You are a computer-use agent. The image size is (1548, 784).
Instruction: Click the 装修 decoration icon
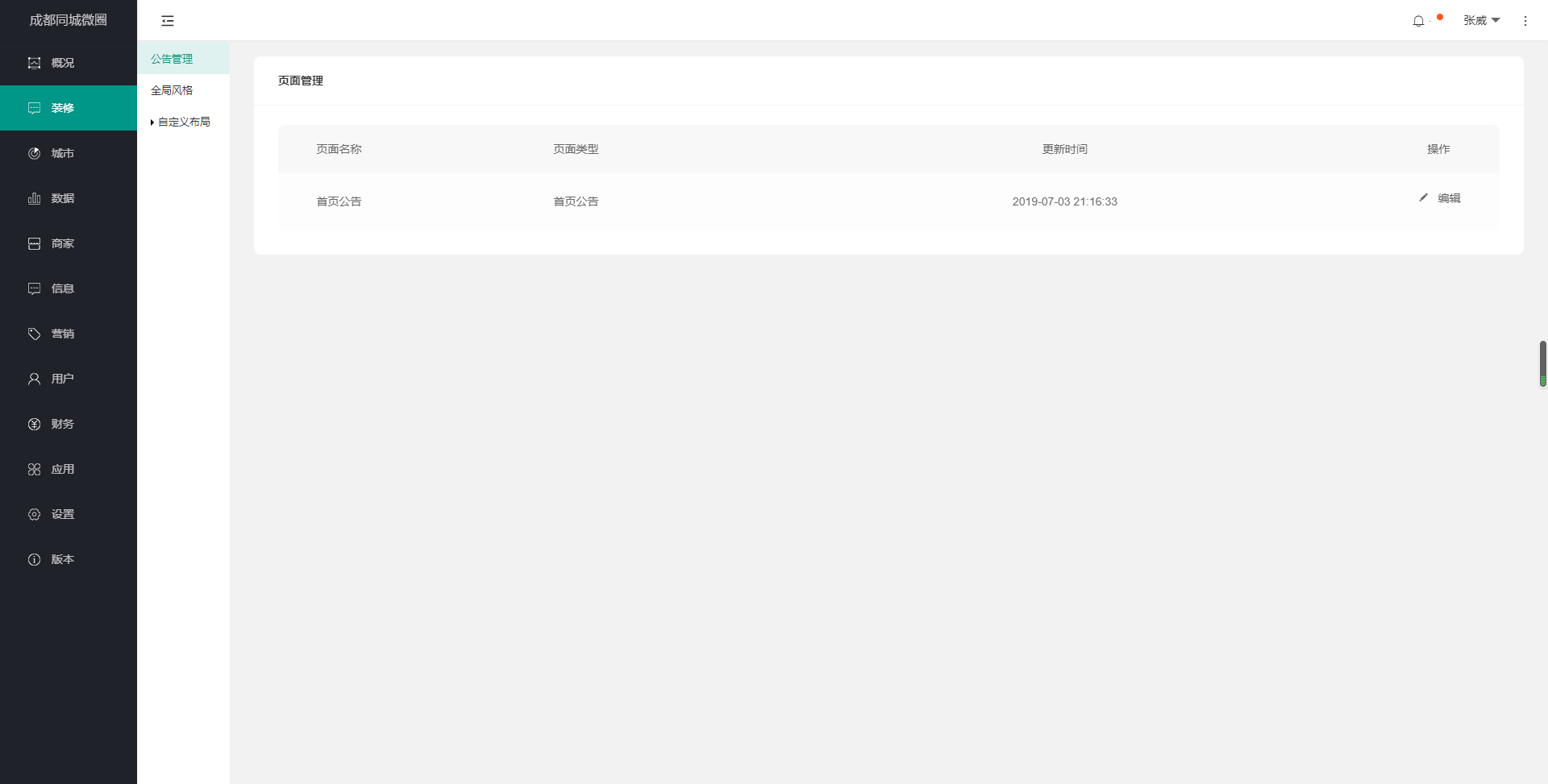[x=34, y=108]
